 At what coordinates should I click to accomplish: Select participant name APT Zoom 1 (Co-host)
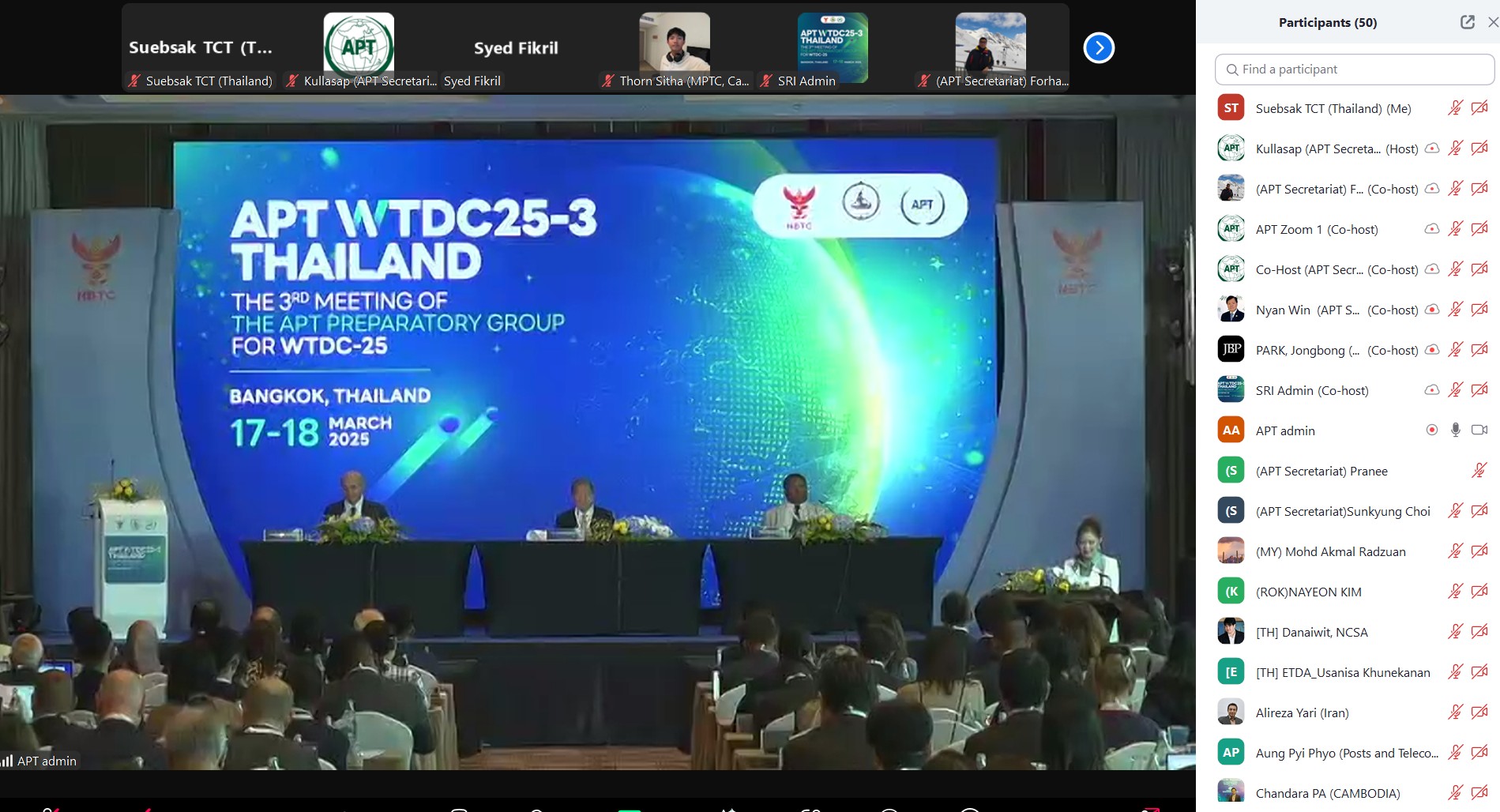pos(1317,229)
